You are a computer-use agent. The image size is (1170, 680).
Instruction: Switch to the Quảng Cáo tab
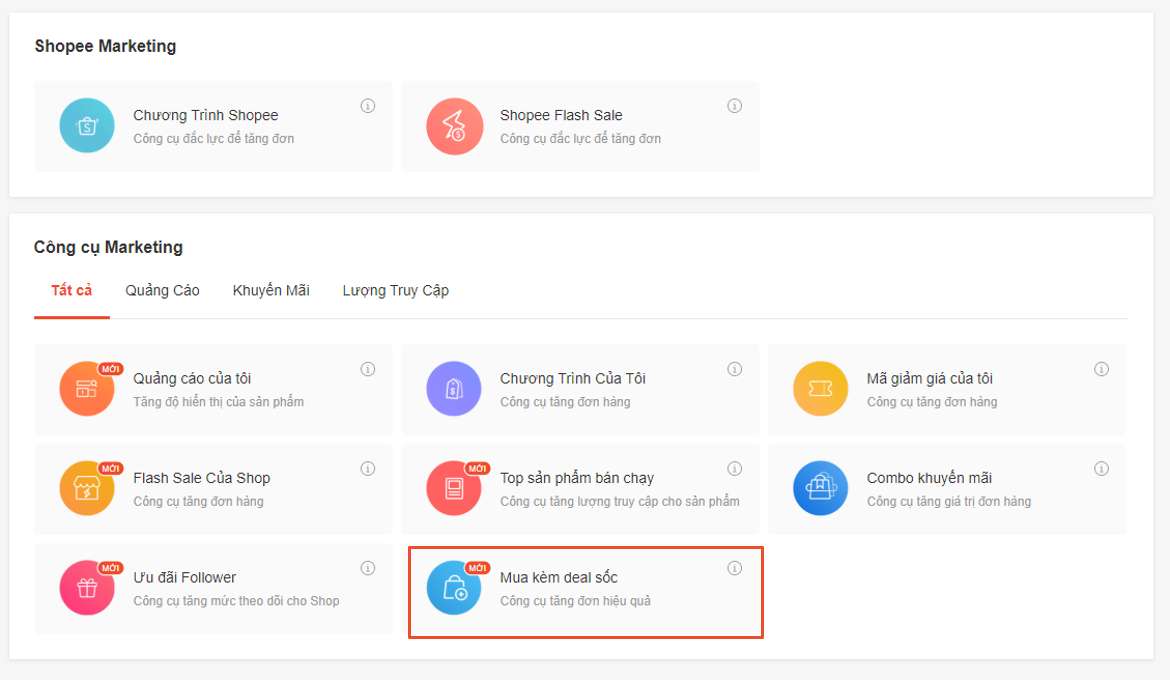pyautogui.click(x=162, y=291)
